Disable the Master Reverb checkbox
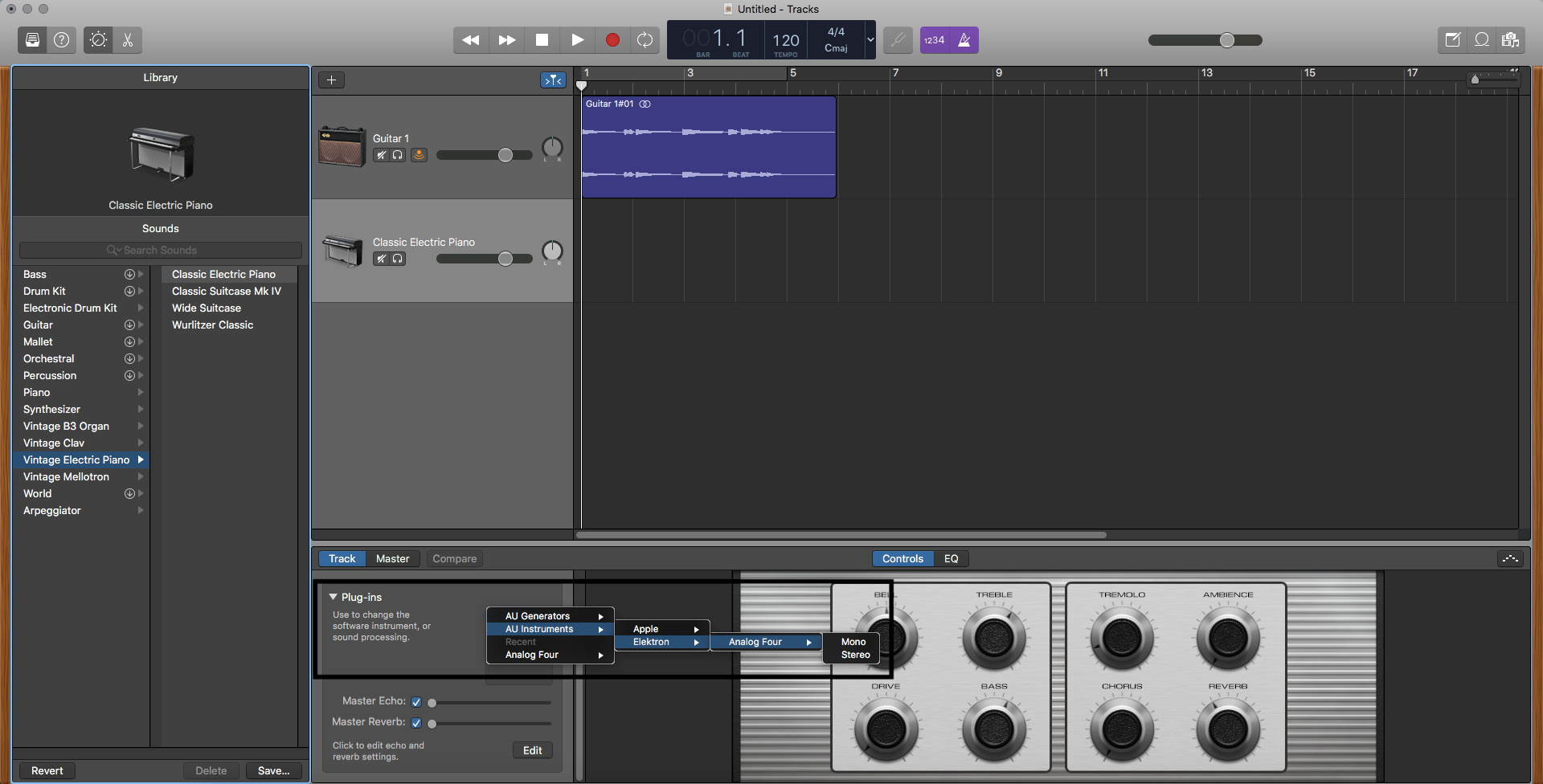The width and height of the screenshot is (1543, 784). click(416, 723)
